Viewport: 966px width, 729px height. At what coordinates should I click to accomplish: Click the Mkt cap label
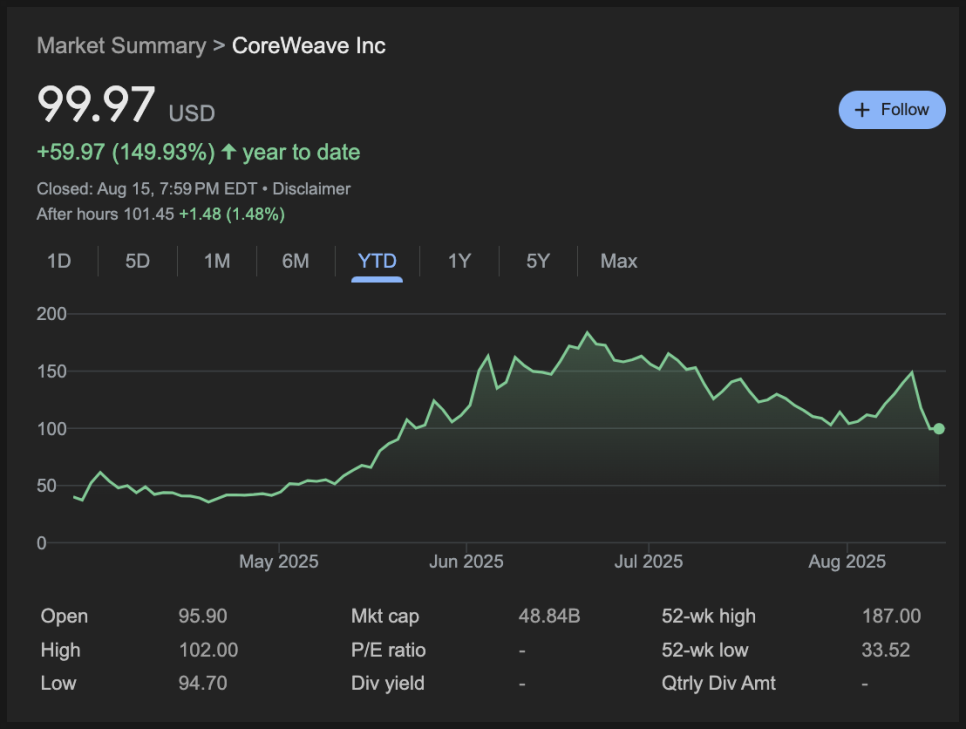coord(385,616)
